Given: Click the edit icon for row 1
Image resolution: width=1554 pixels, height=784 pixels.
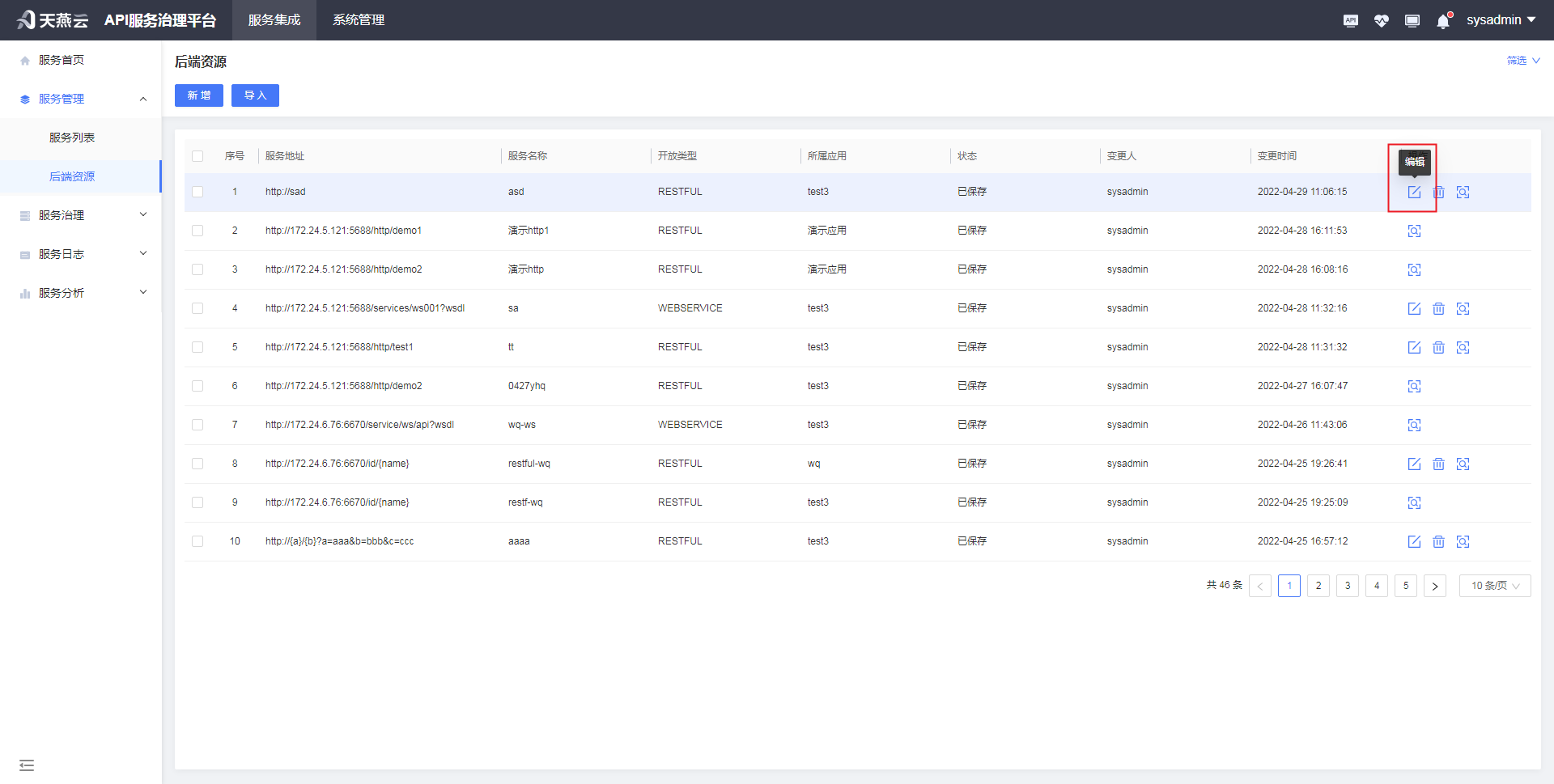Looking at the screenshot, I should tap(1414, 193).
